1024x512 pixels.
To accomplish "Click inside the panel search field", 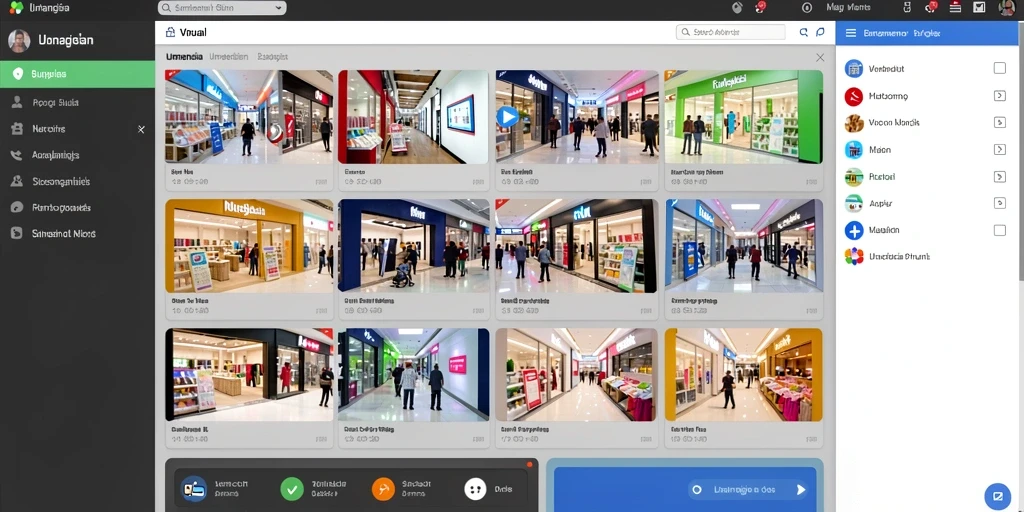I will click(x=730, y=32).
